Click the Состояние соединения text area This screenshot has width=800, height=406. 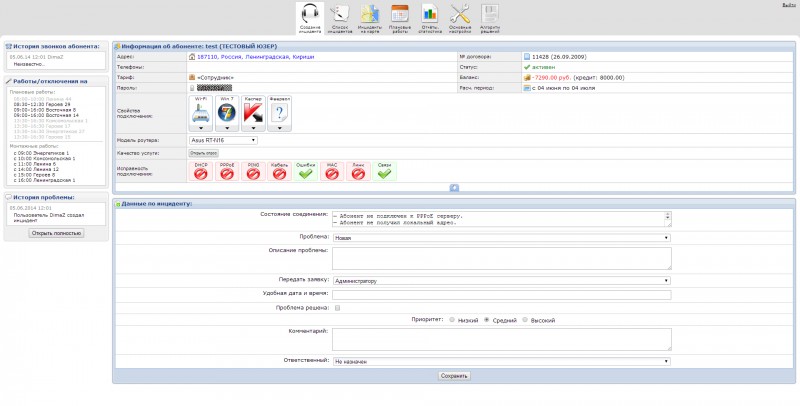coord(502,219)
